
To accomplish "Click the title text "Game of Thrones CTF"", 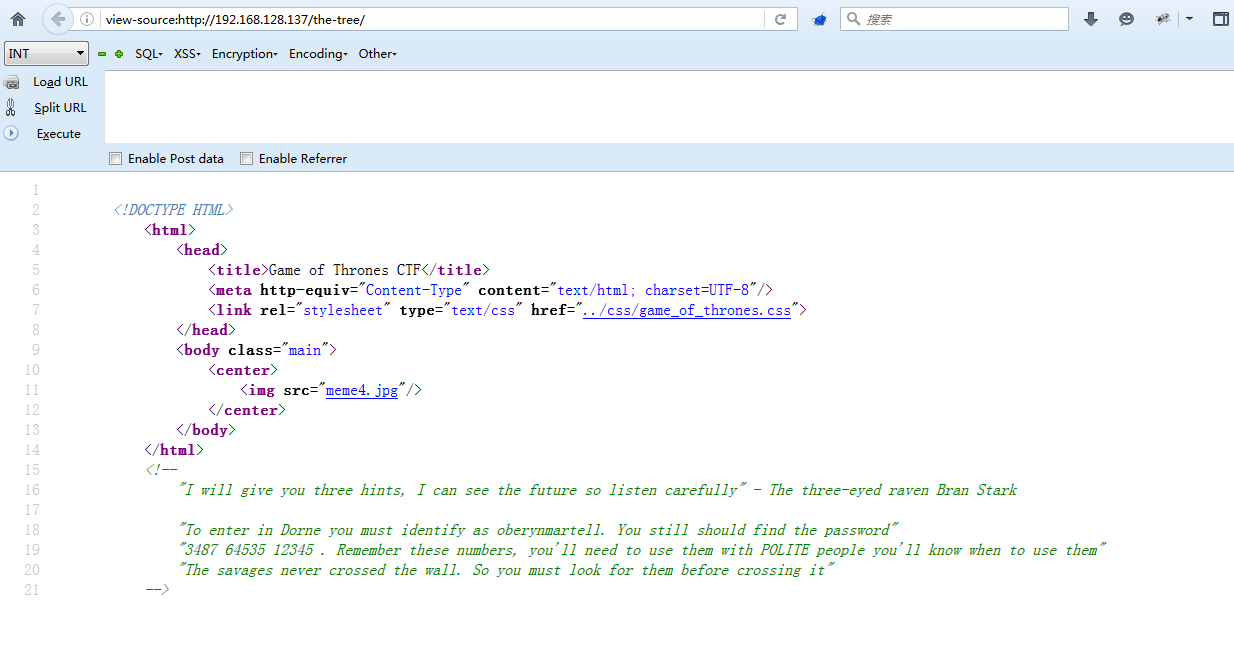I will (343, 270).
